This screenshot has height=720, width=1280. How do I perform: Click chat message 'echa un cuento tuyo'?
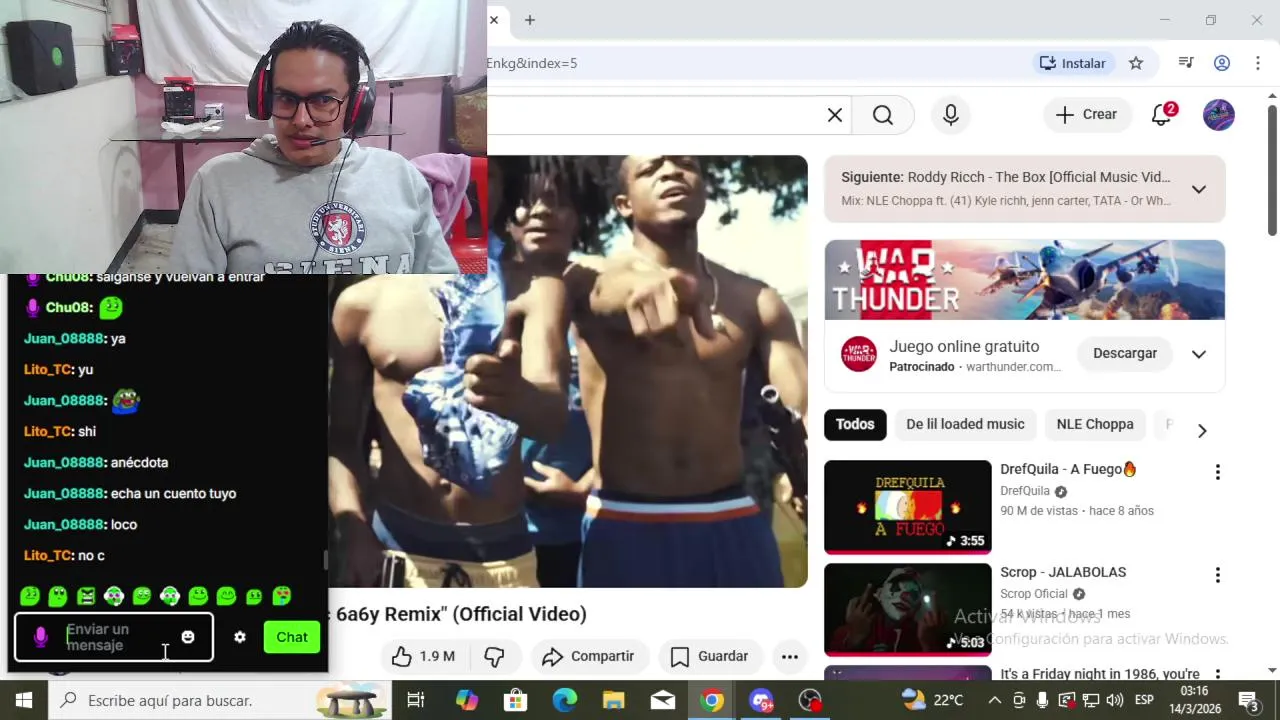click(173, 493)
